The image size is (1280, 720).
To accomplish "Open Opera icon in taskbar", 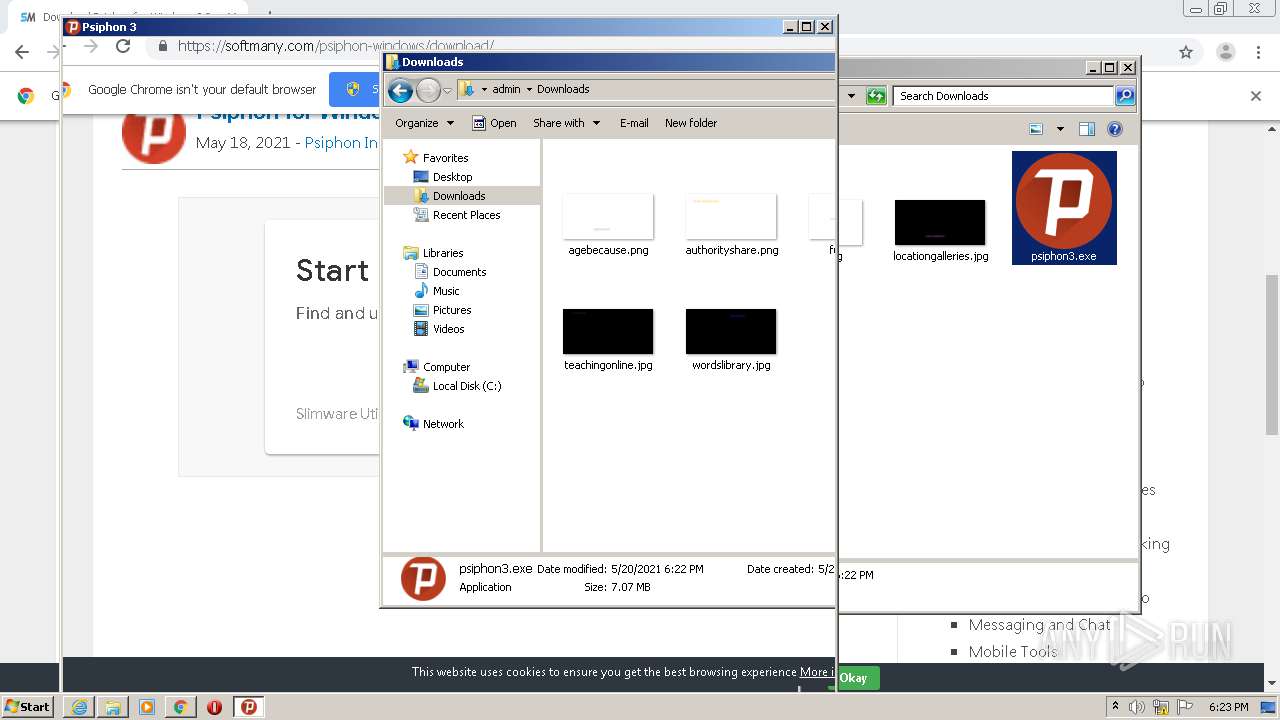I will pos(214,707).
